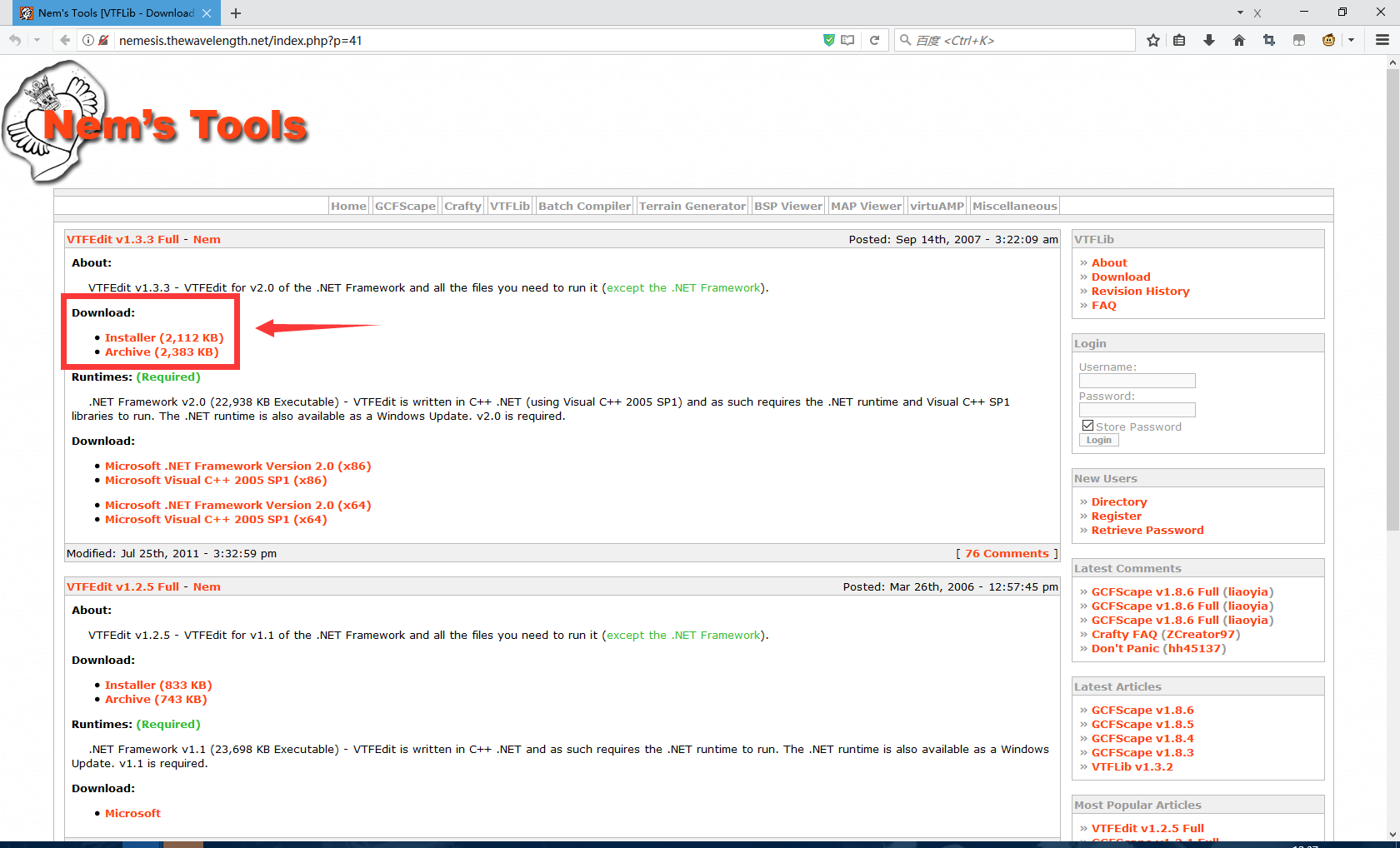Toggle the Store Password checkbox

click(1087, 426)
